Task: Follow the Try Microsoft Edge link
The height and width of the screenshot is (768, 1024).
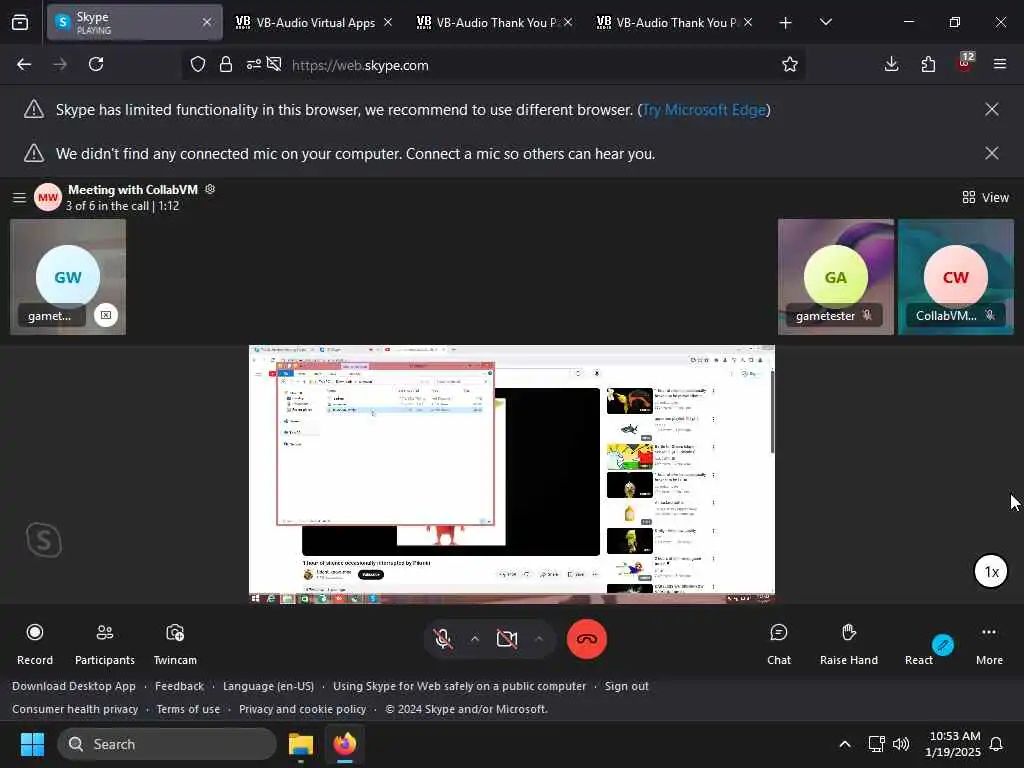Action: (x=704, y=110)
